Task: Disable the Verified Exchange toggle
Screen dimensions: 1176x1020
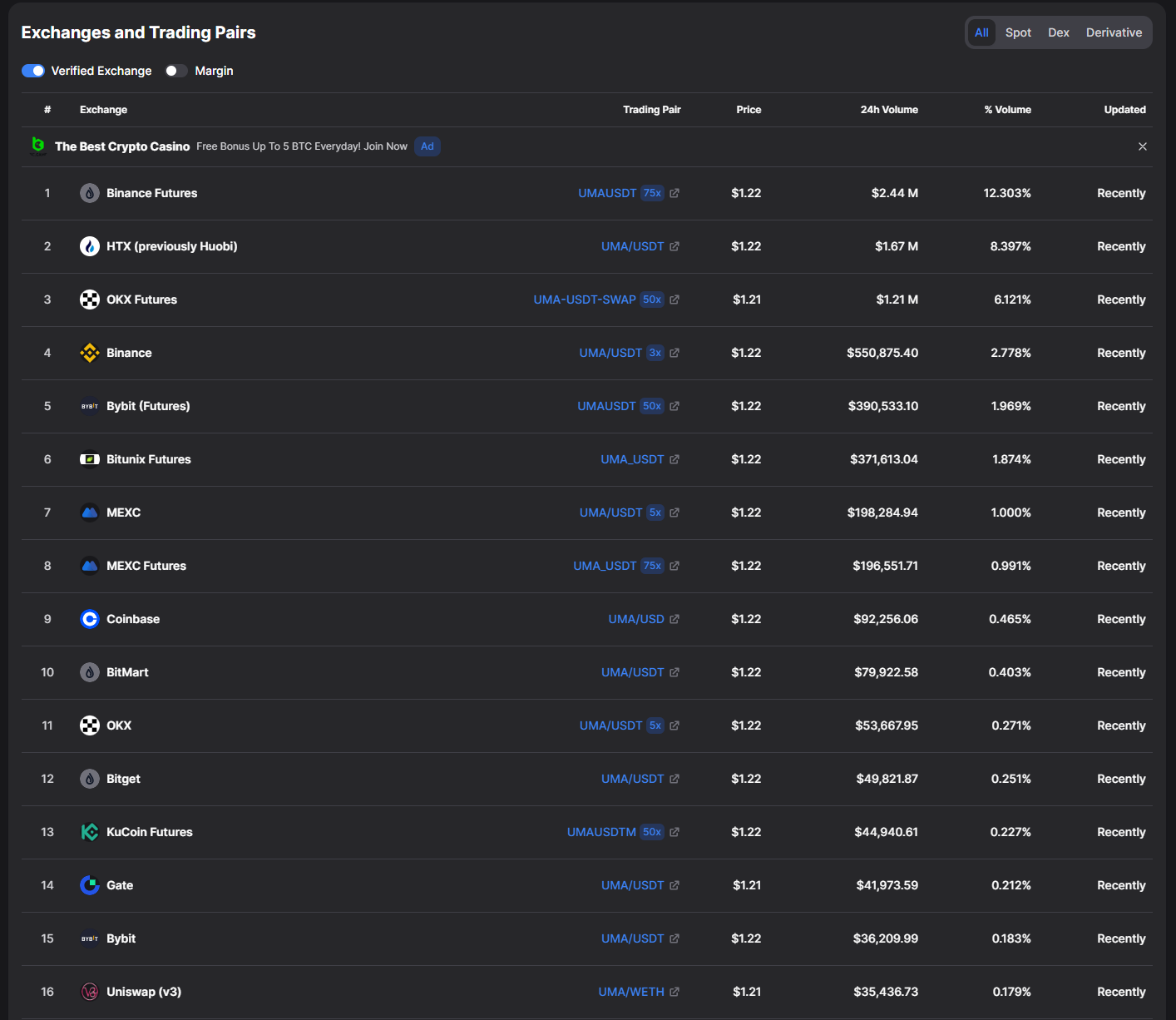Action: tap(33, 71)
